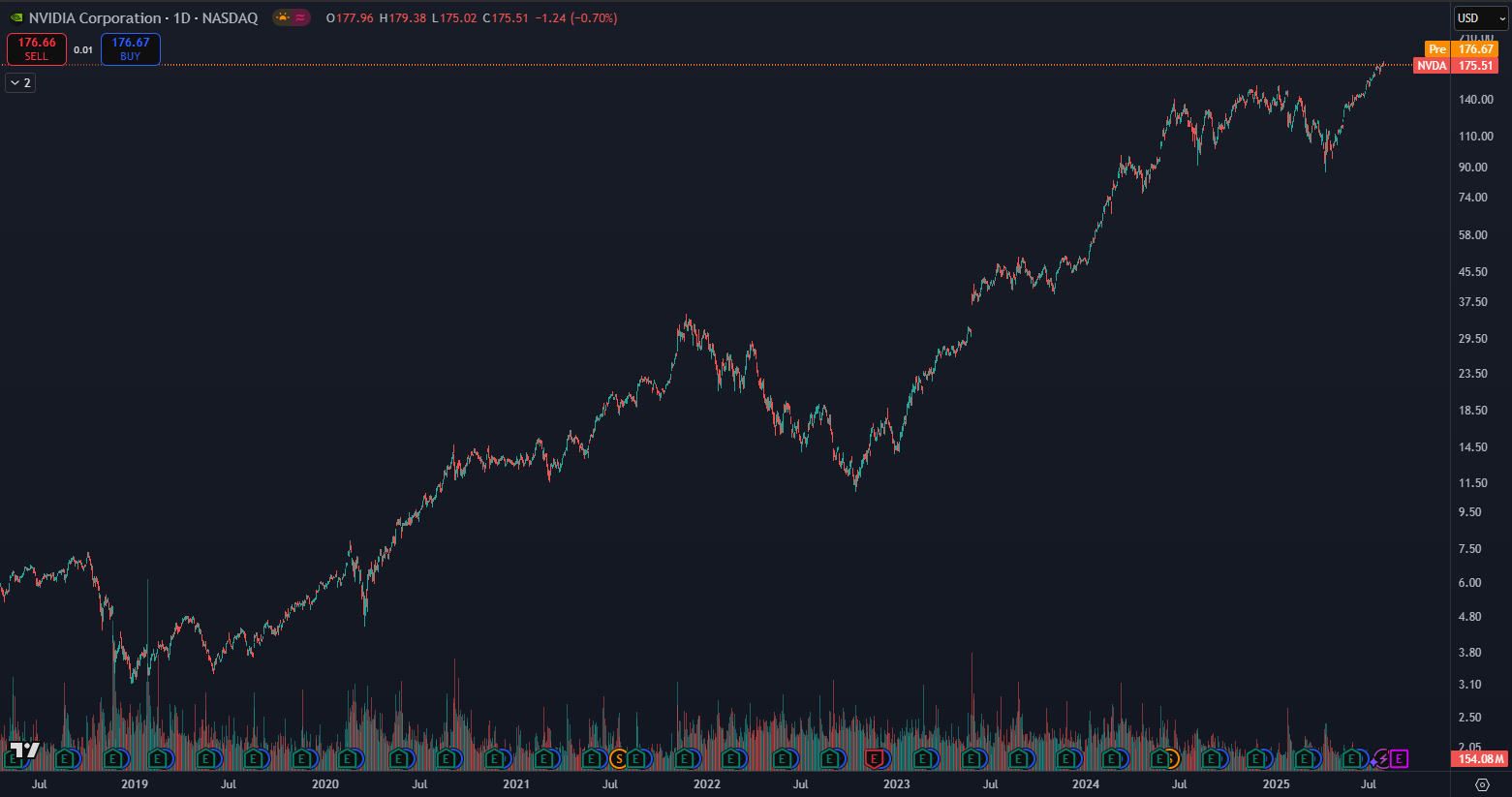This screenshot has height=797, width=1512.
Task: Collapse the indicator legend showing 2
Action: point(19,83)
